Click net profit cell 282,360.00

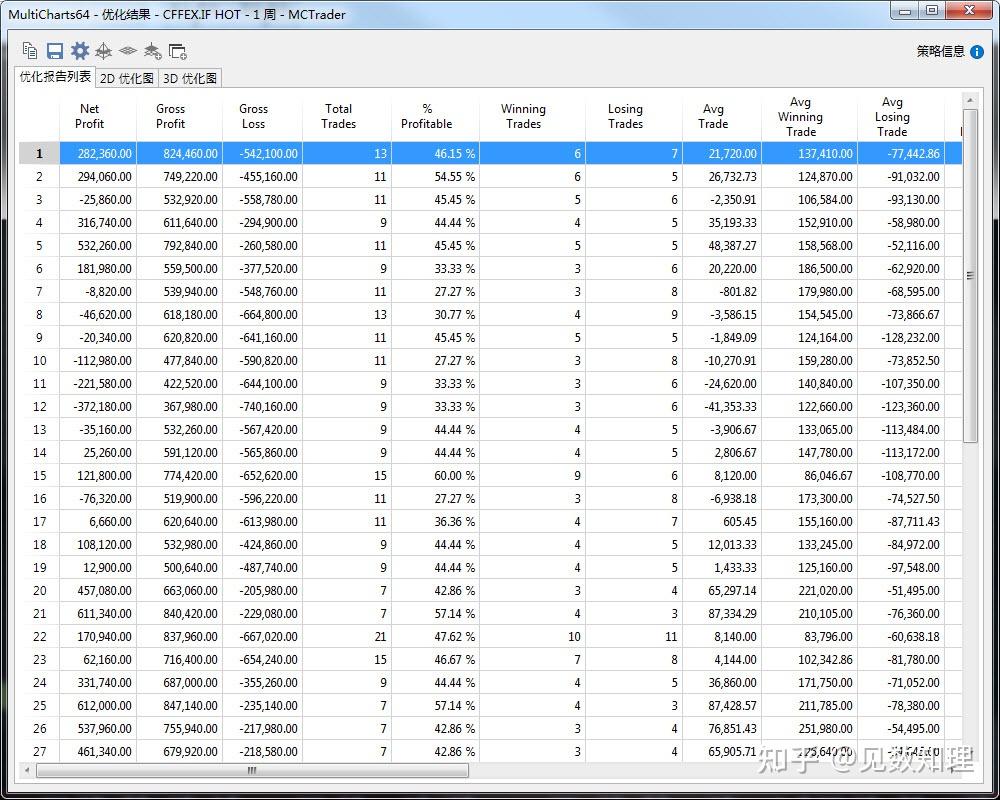98,154
